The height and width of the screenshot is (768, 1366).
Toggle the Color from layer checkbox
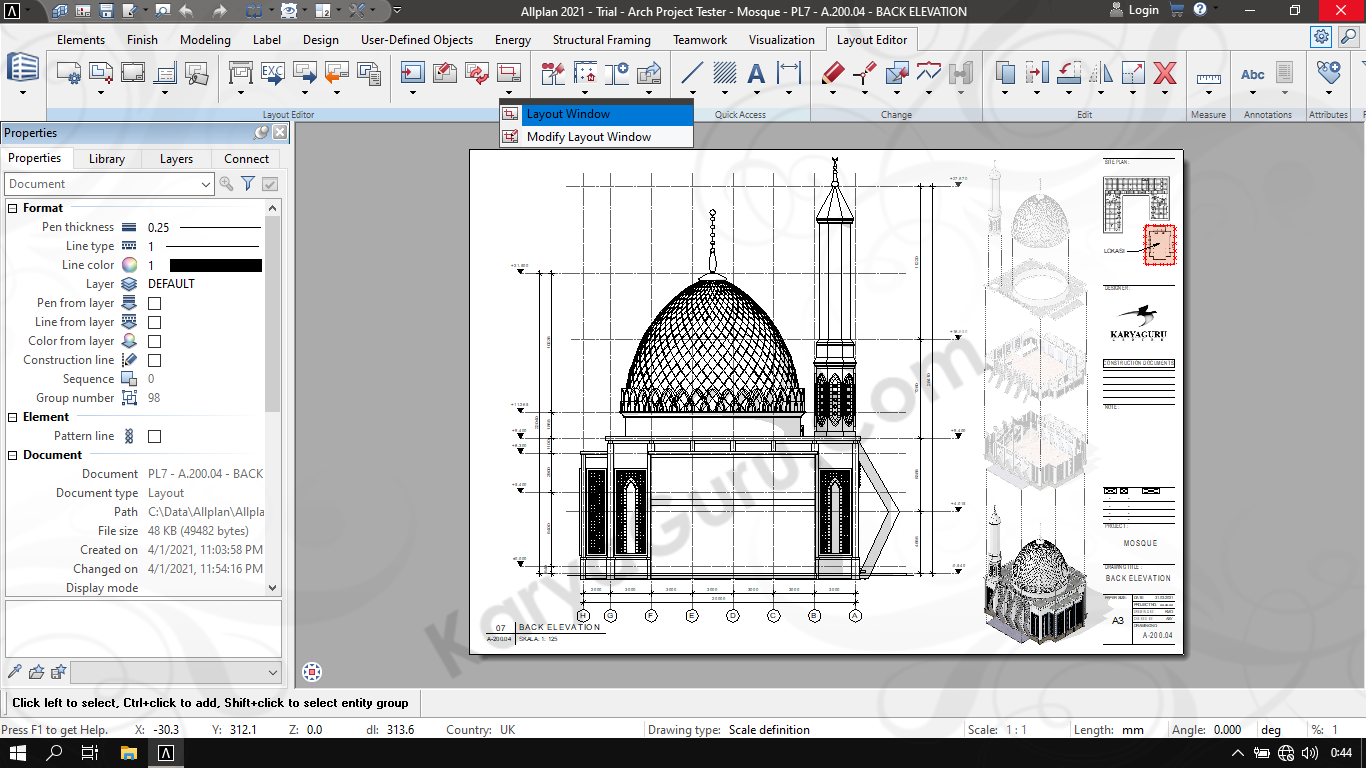coord(155,341)
